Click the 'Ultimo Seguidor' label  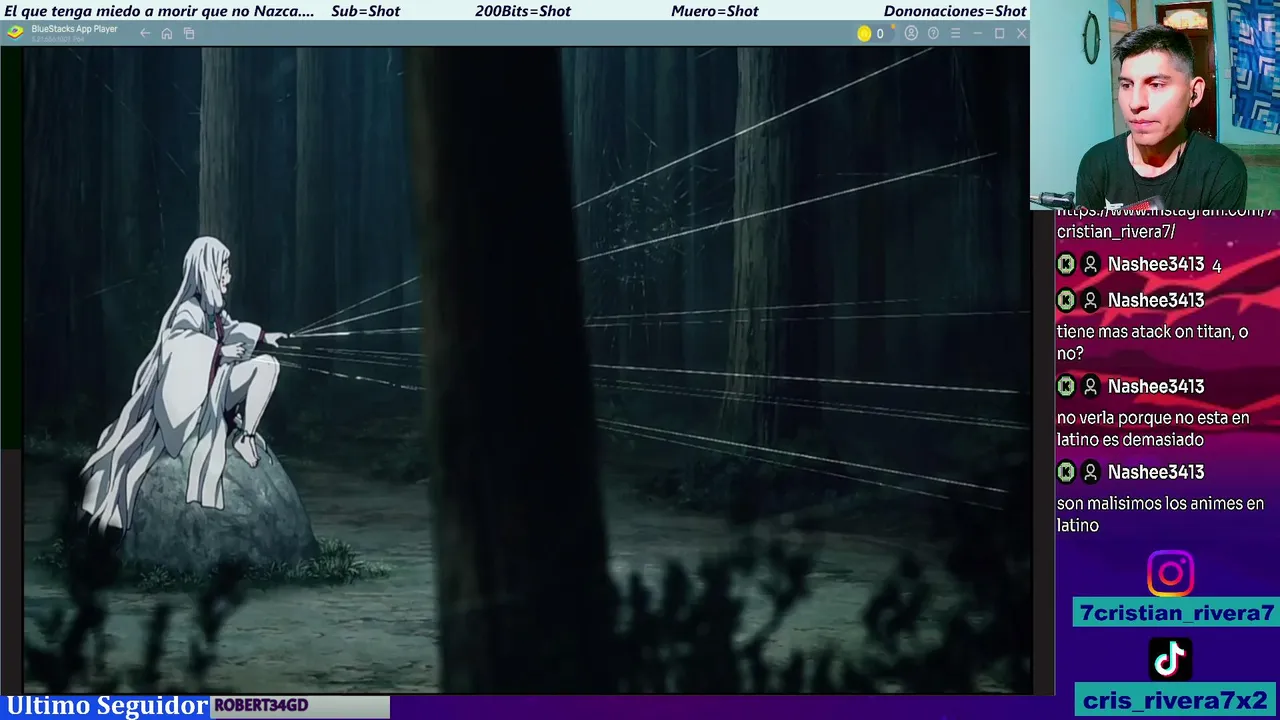pyautogui.click(x=107, y=706)
